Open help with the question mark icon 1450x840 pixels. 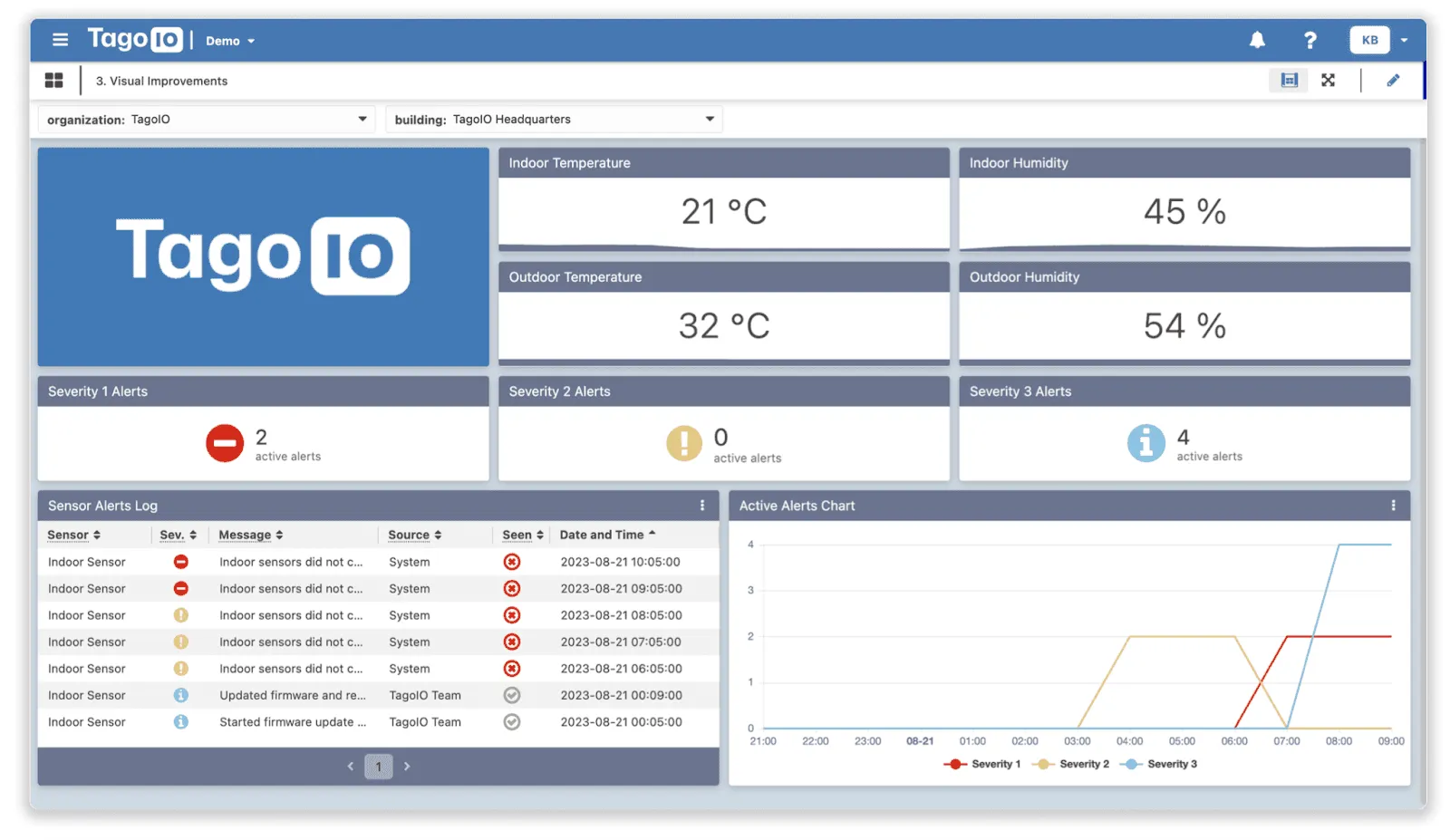pyautogui.click(x=1309, y=40)
